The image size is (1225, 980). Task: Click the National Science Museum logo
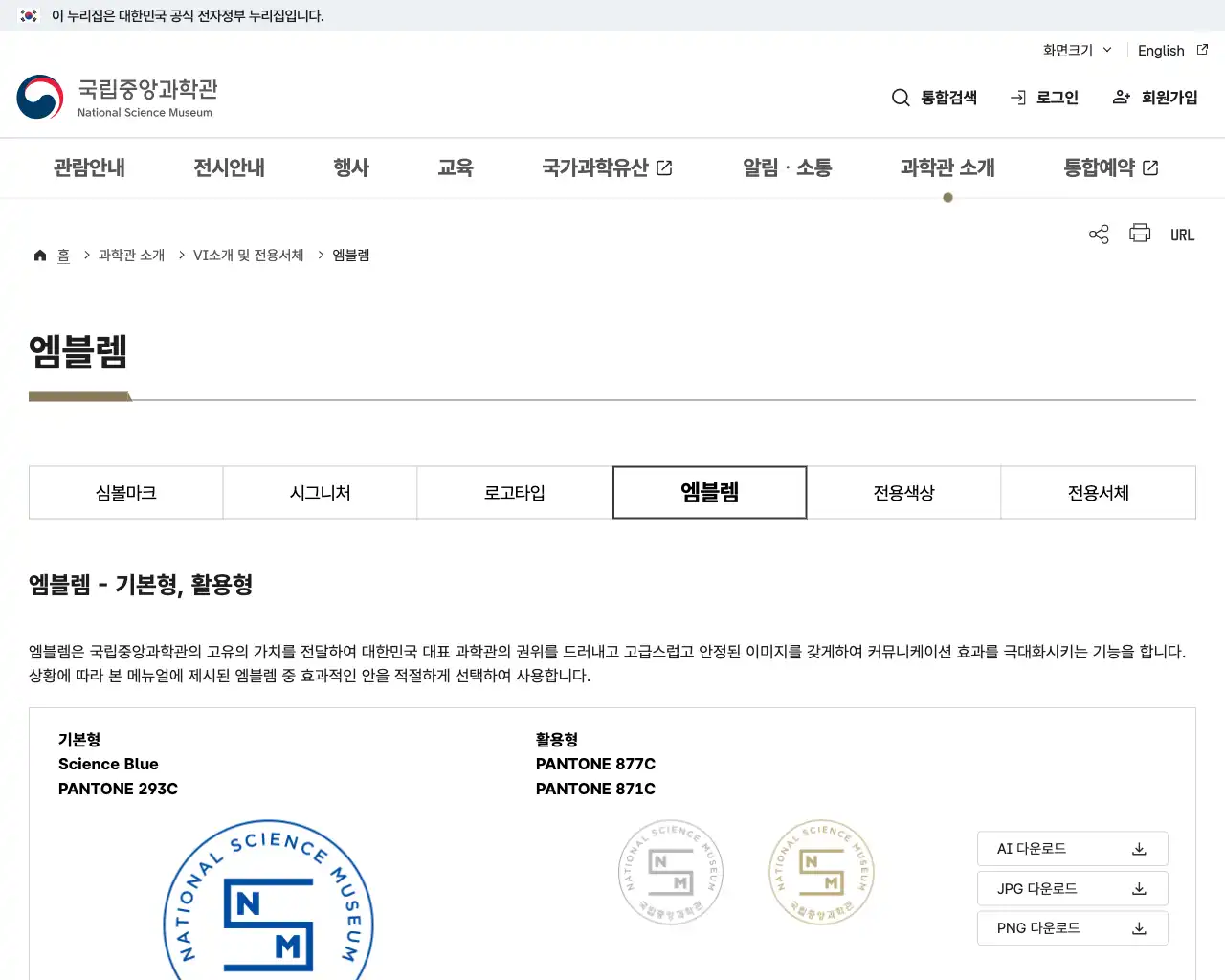pos(117,97)
